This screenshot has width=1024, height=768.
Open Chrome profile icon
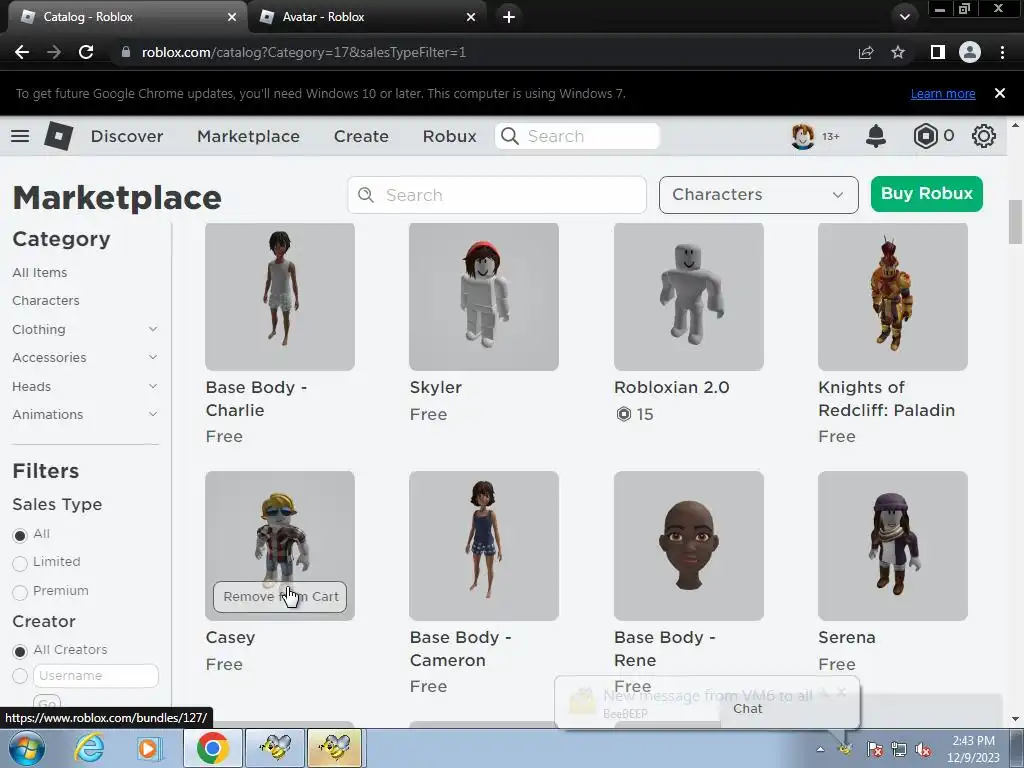pyautogui.click(x=970, y=52)
